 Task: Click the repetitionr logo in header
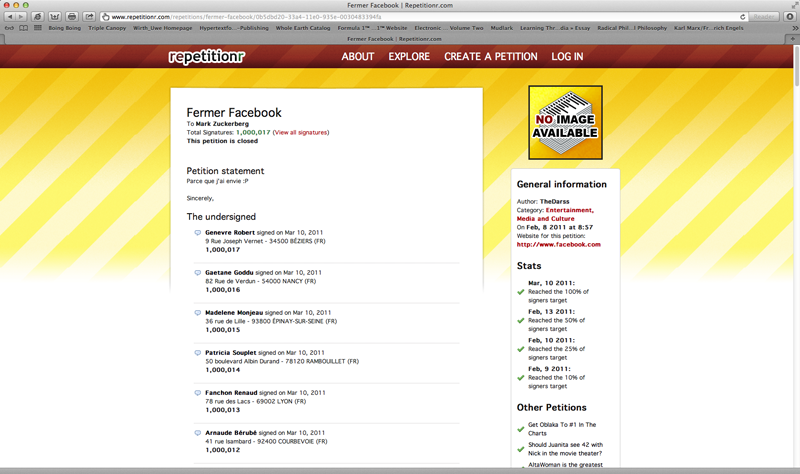pos(206,57)
